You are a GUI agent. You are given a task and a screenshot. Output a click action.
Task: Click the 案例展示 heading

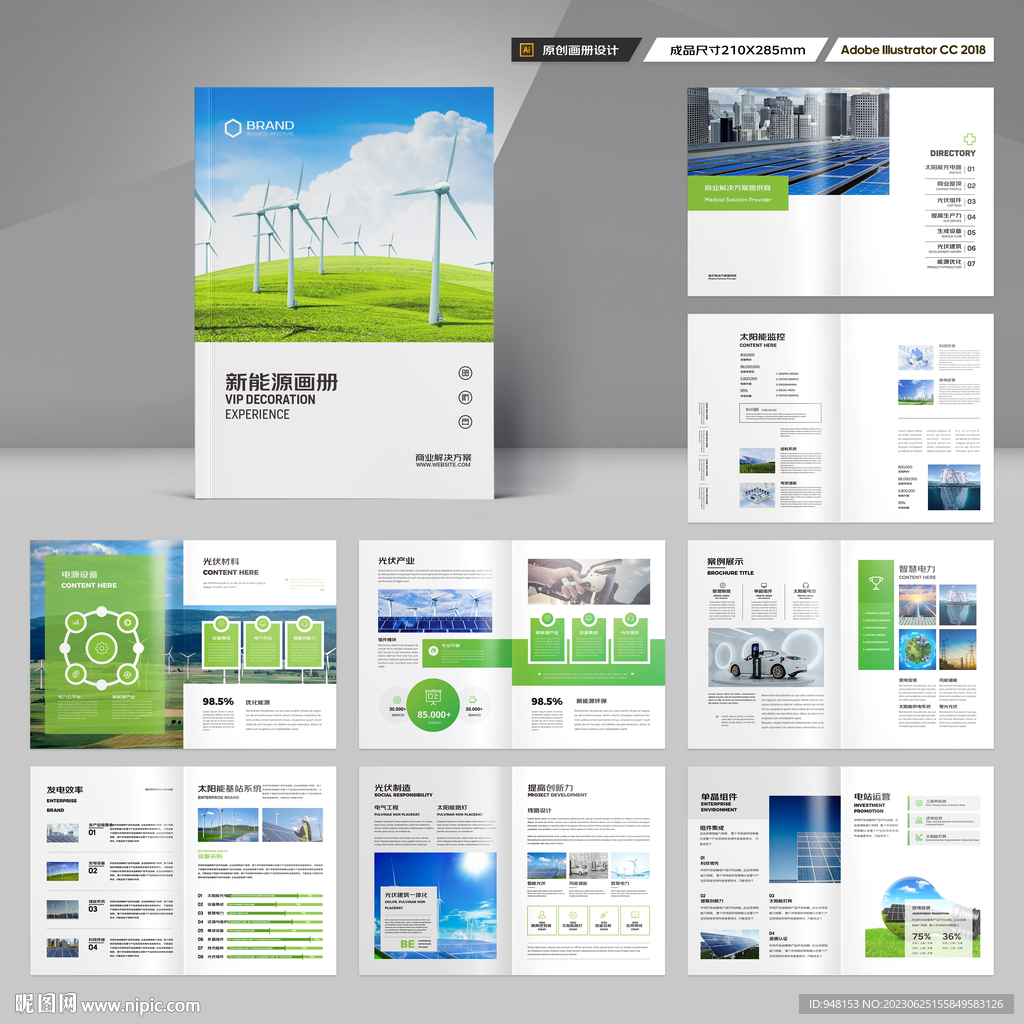pyautogui.click(x=725, y=561)
